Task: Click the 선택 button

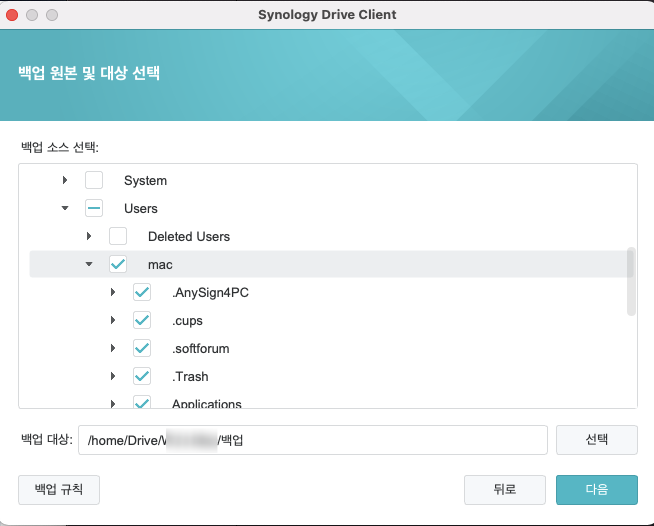Action: pos(596,440)
